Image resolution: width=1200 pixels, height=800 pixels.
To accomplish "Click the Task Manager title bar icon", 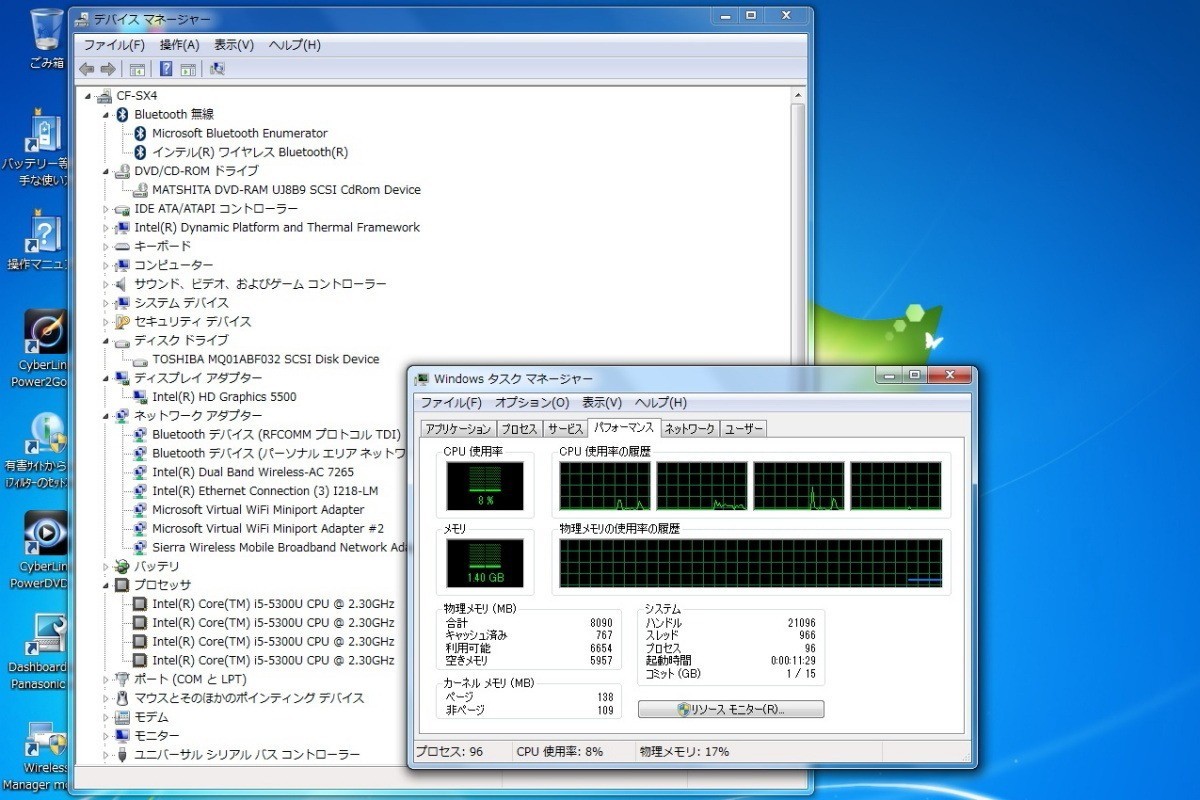I will [422, 379].
